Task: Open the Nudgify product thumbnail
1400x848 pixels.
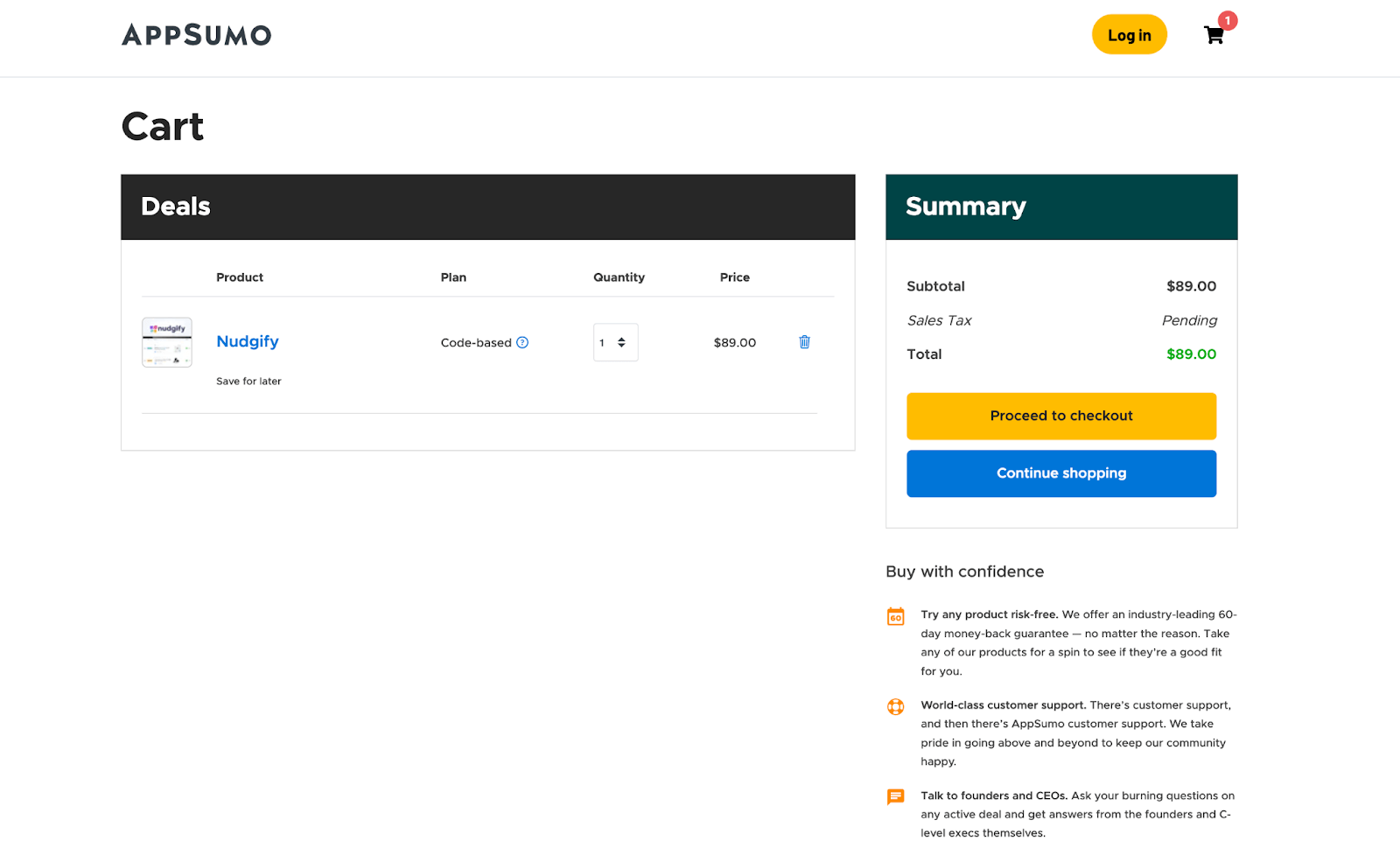Action: (167, 342)
